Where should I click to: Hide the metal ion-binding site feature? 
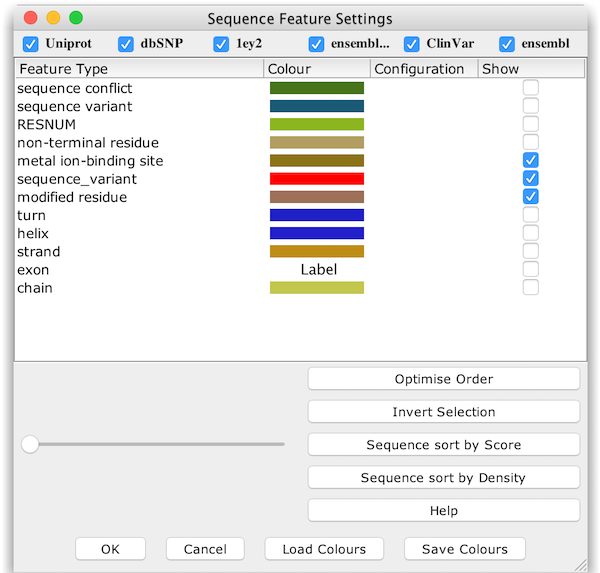pyautogui.click(x=530, y=160)
